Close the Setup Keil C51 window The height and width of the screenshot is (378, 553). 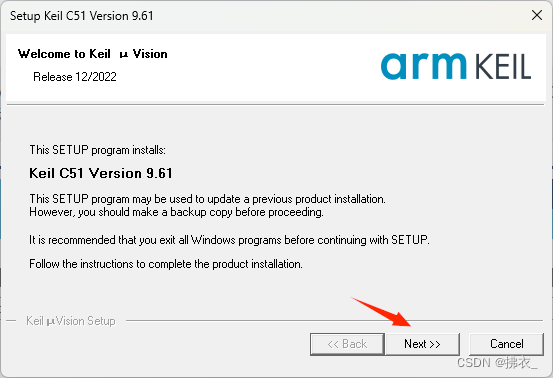[x=537, y=15]
